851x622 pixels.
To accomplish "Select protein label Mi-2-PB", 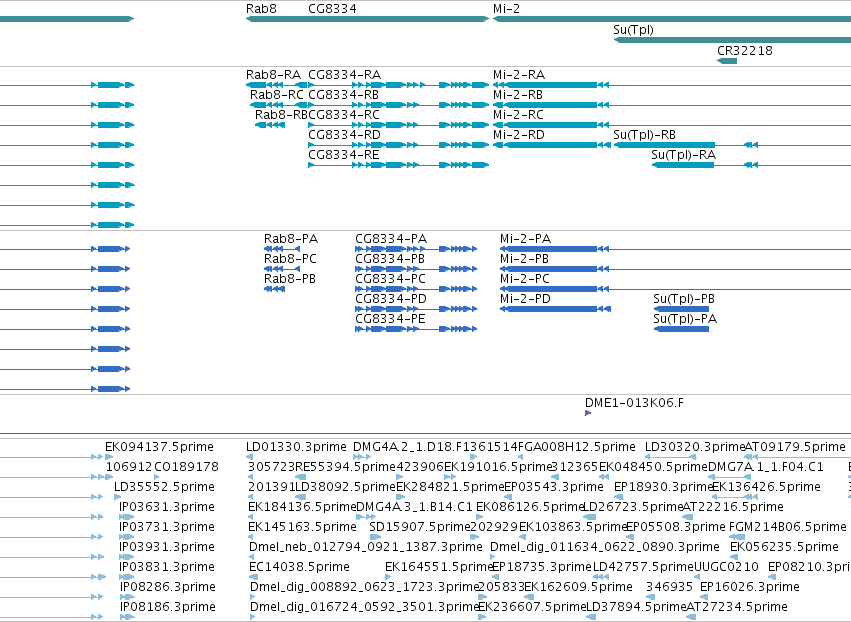I will click(524, 259).
